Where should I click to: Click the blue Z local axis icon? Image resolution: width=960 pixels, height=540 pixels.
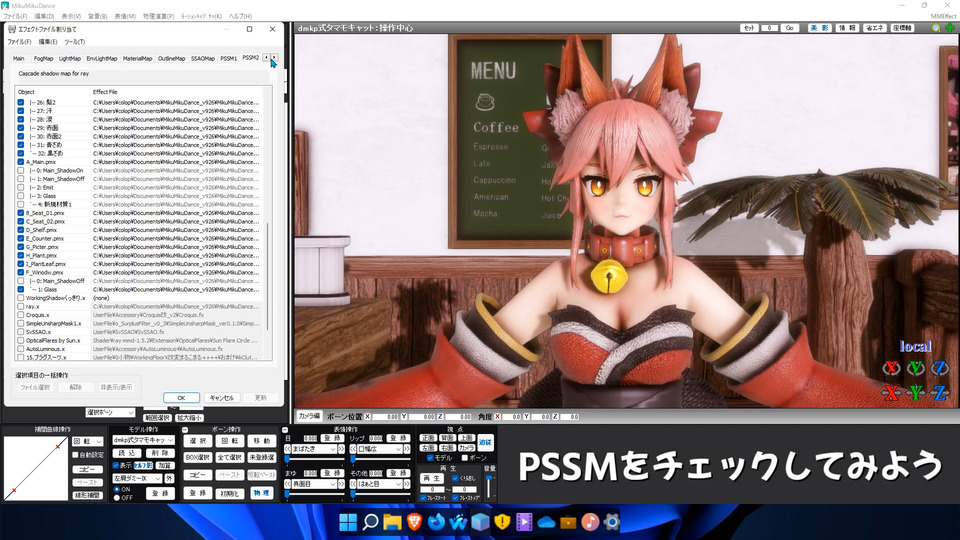click(x=938, y=368)
